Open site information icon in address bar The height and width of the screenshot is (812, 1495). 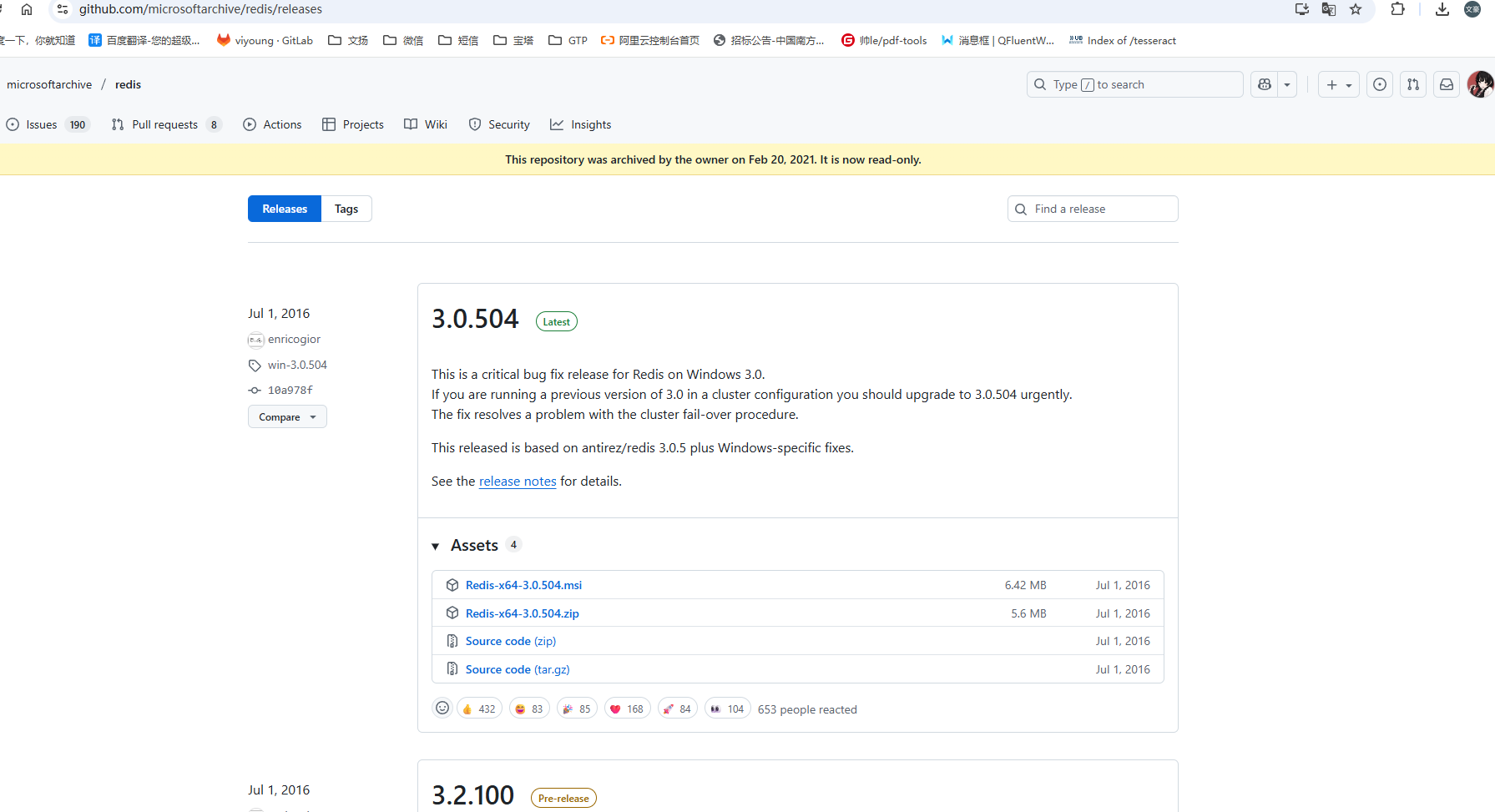coord(63,9)
